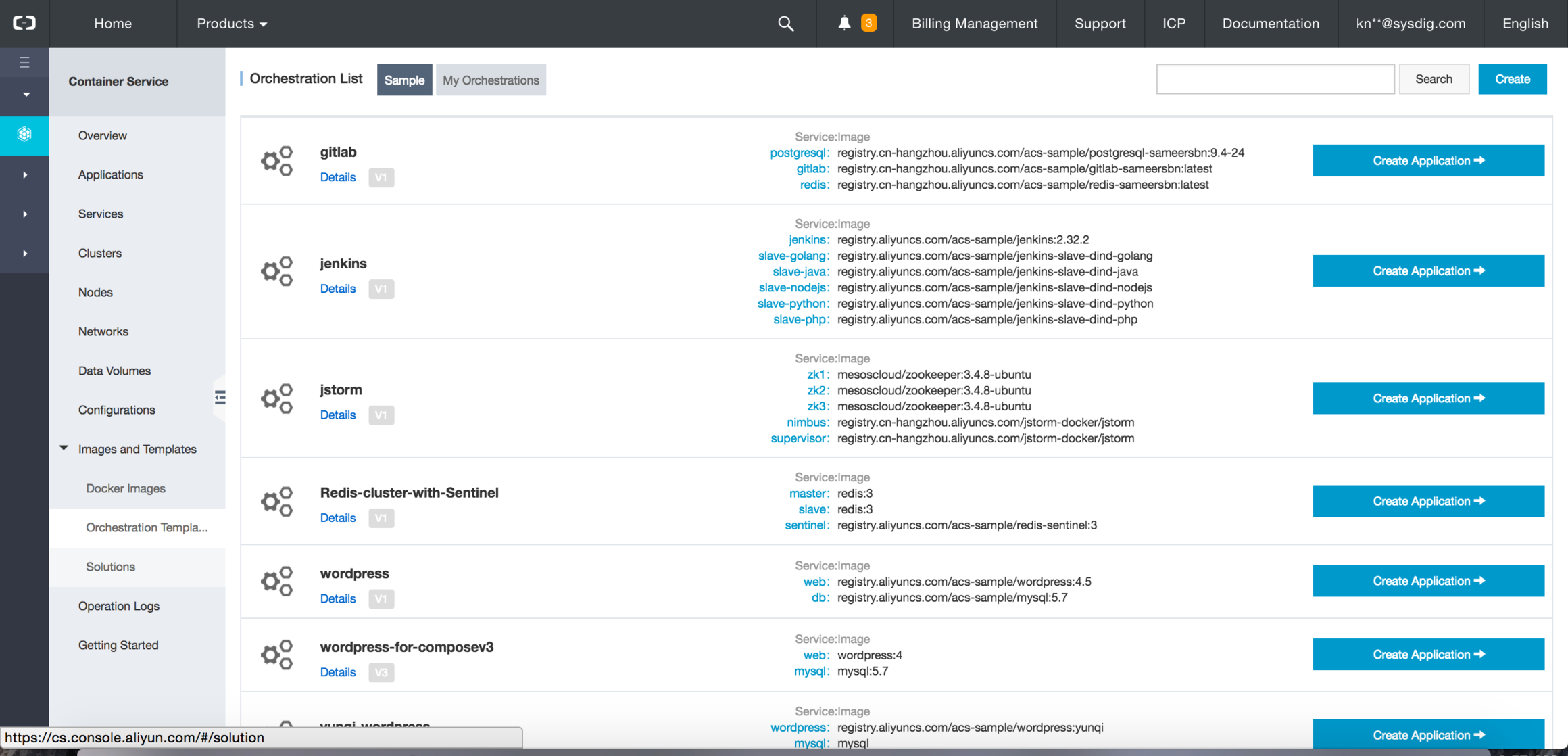
Task: Click the blue Create button
Action: (x=1513, y=79)
